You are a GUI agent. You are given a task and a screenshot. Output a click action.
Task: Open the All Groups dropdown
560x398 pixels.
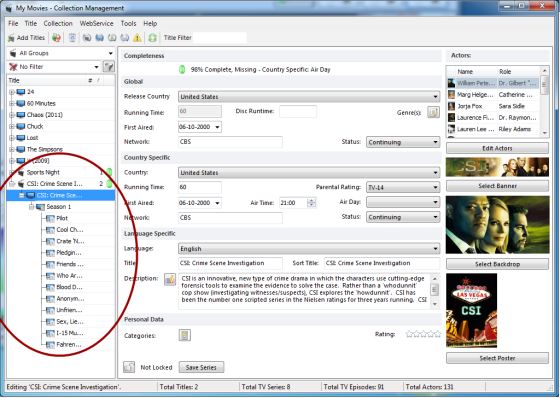pyautogui.click(x=110, y=53)
